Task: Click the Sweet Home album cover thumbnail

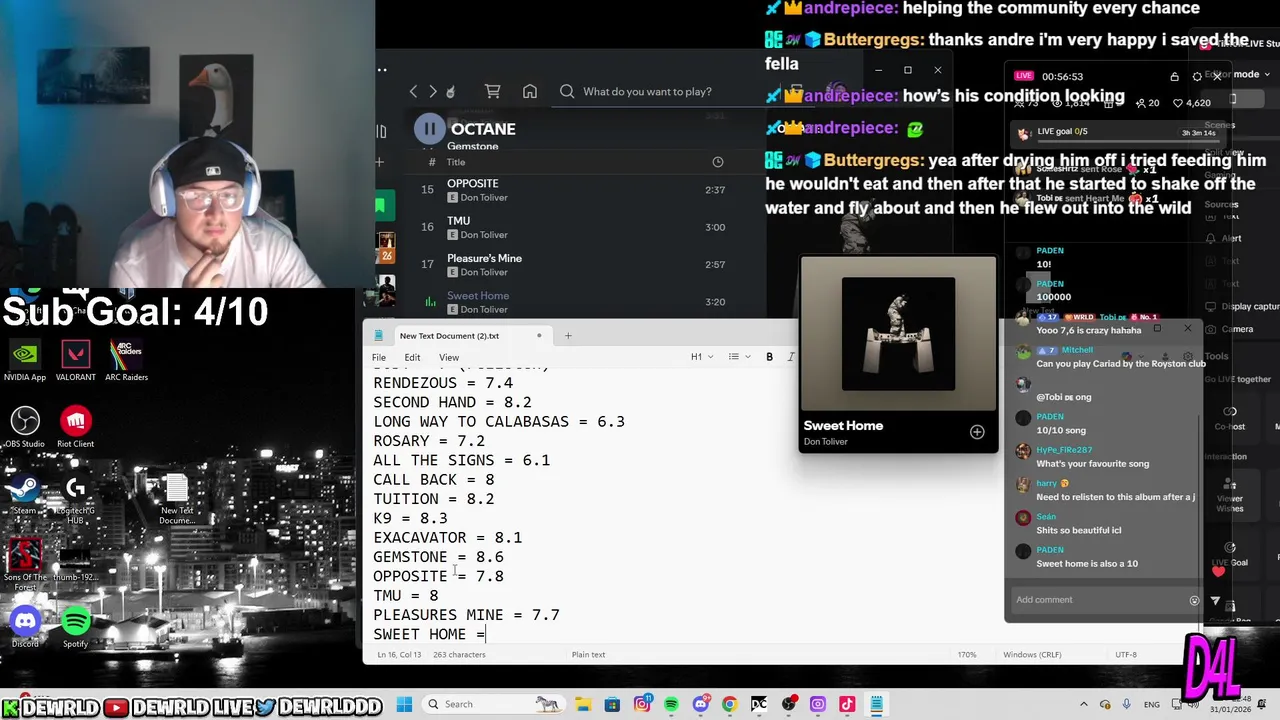Action: tap(898, 334)
